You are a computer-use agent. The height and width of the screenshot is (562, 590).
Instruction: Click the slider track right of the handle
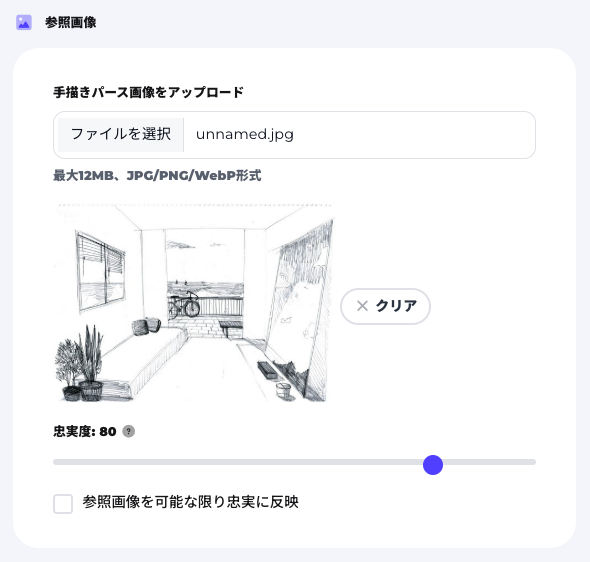pyautogui.click(x=489, y=462)
